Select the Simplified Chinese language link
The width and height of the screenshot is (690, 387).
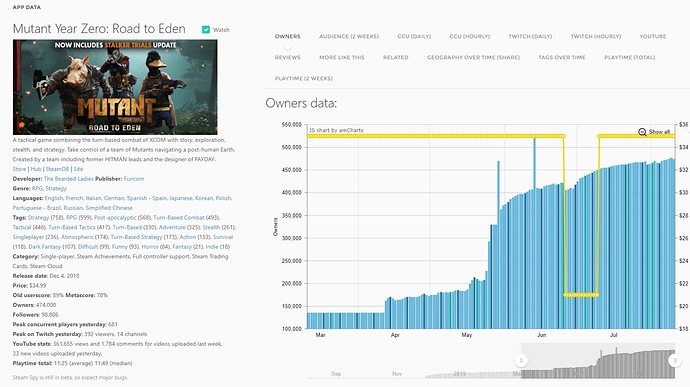tap(109, 208)
